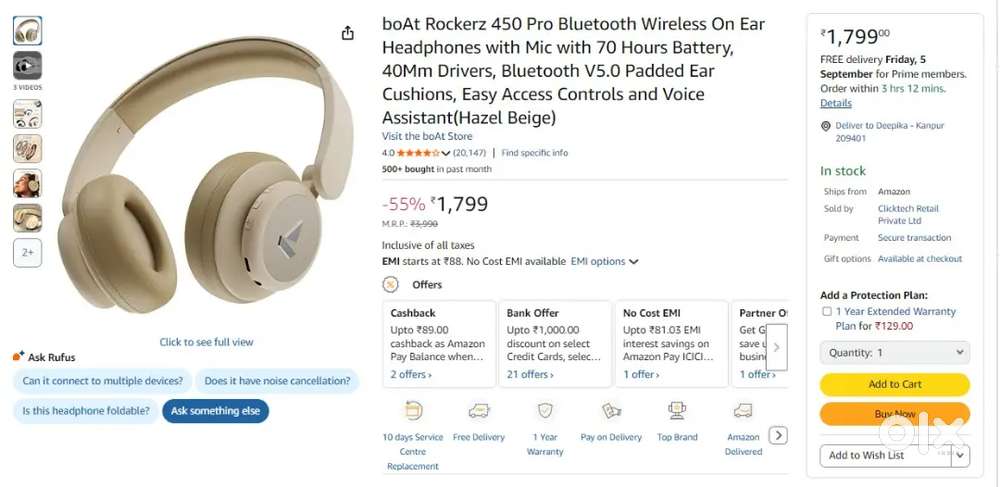
Task: Click the Free Delivery truck icon
Action: tap(479, 410)
